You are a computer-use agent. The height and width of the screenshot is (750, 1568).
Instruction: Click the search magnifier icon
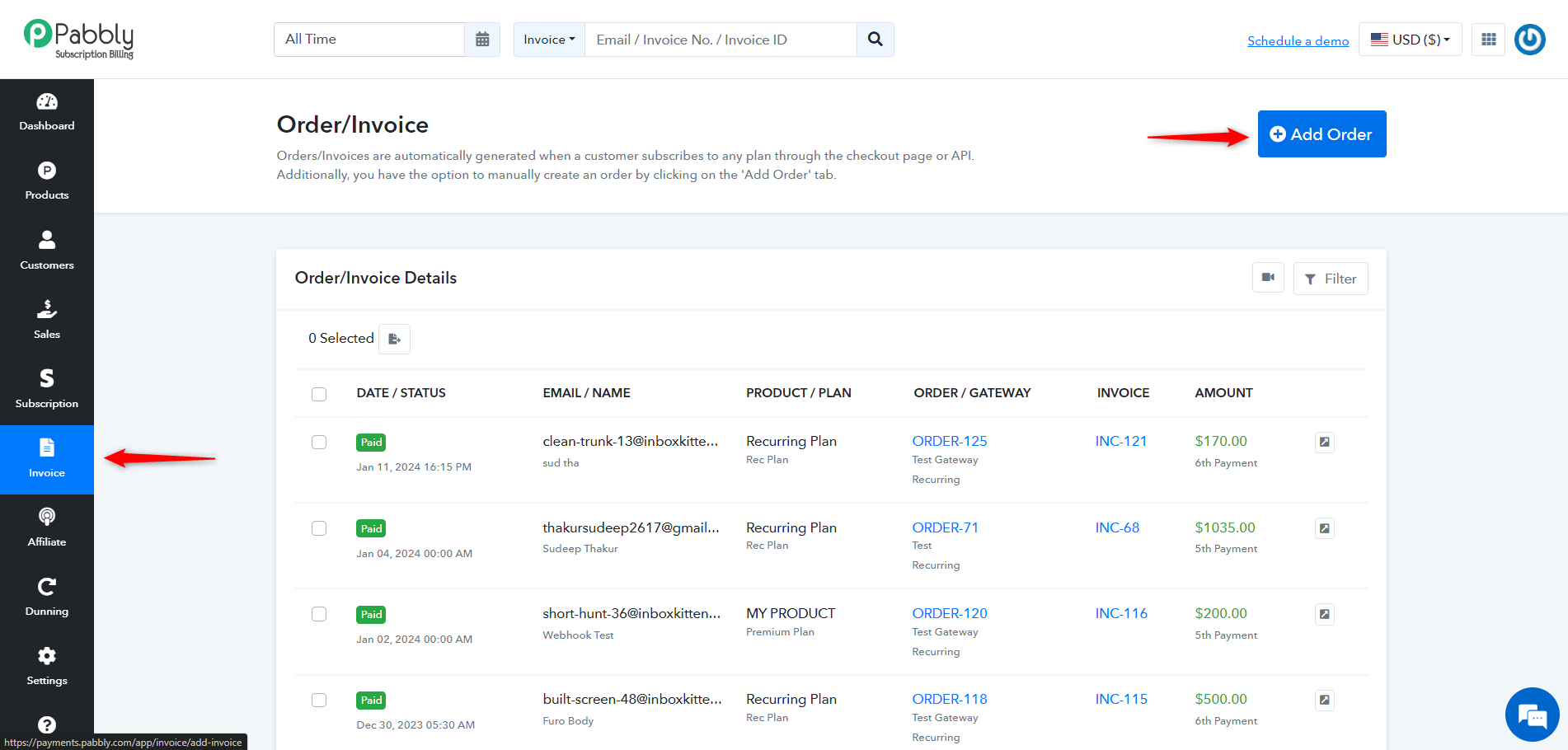tap(876, 40)
